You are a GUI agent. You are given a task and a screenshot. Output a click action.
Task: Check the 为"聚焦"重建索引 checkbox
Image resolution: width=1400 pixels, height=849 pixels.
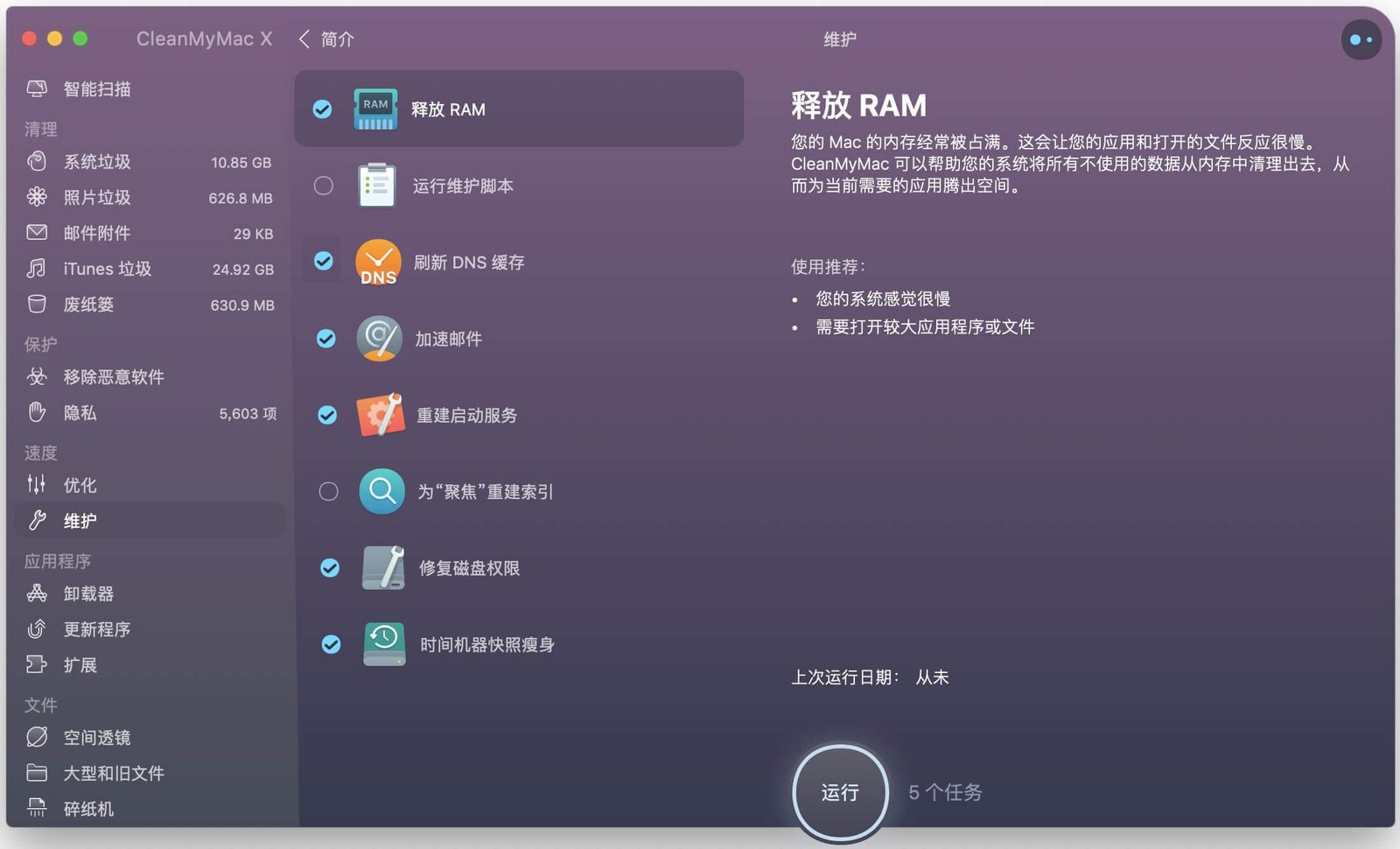click(x=328, y=492)
